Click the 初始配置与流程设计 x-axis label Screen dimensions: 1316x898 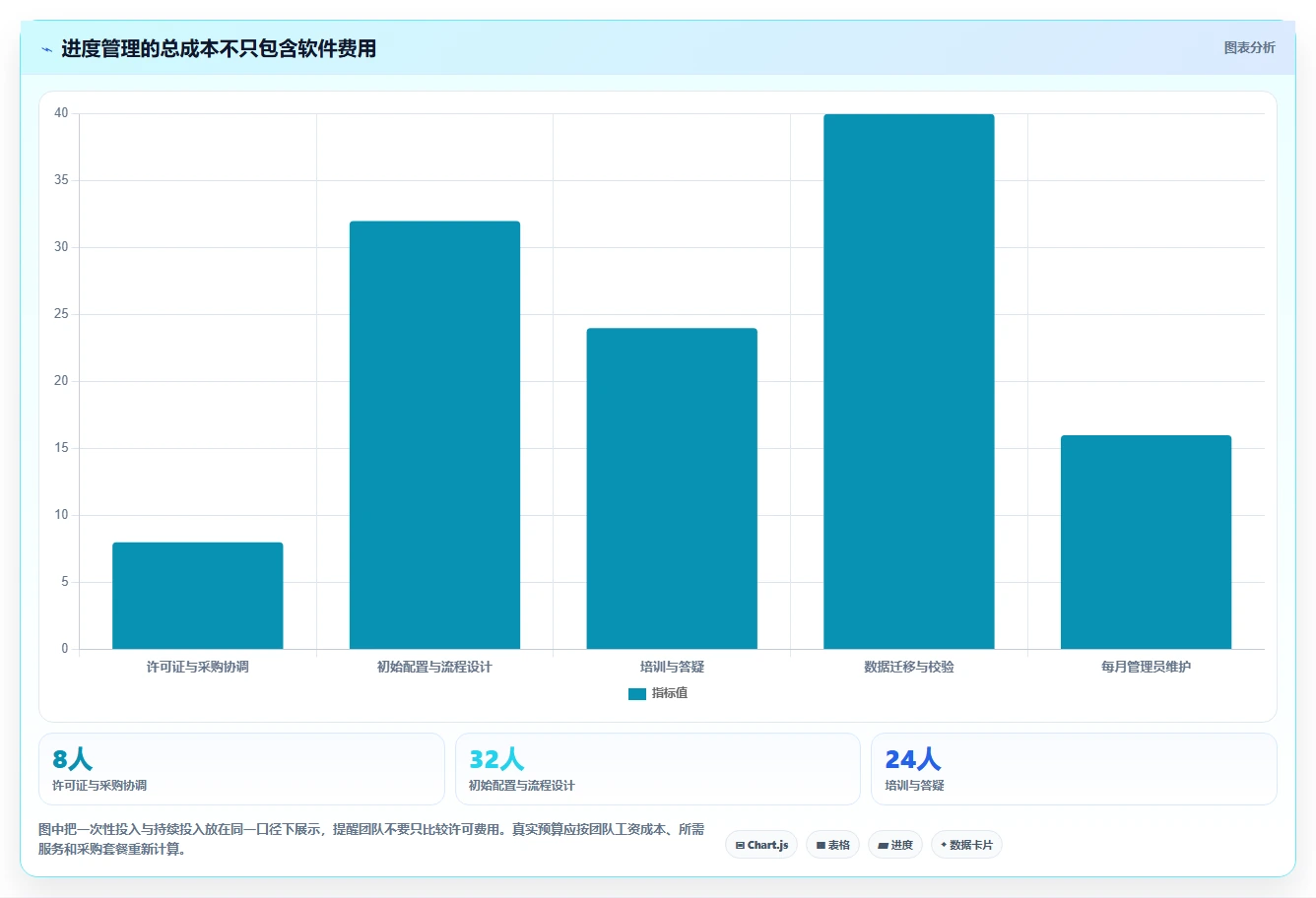click(434, 667)
